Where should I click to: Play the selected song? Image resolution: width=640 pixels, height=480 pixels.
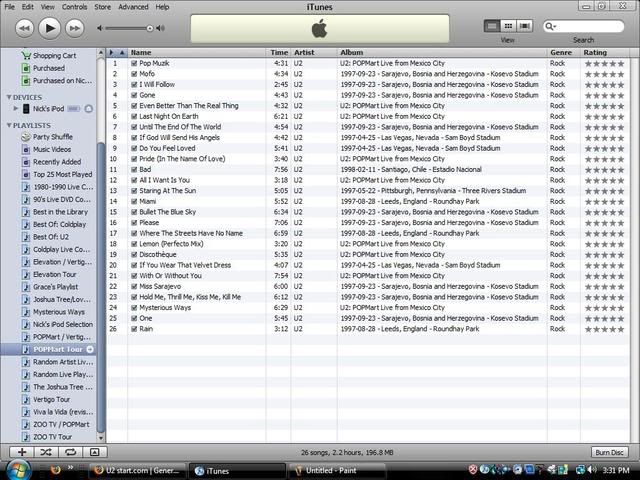(x=49, y=28)
